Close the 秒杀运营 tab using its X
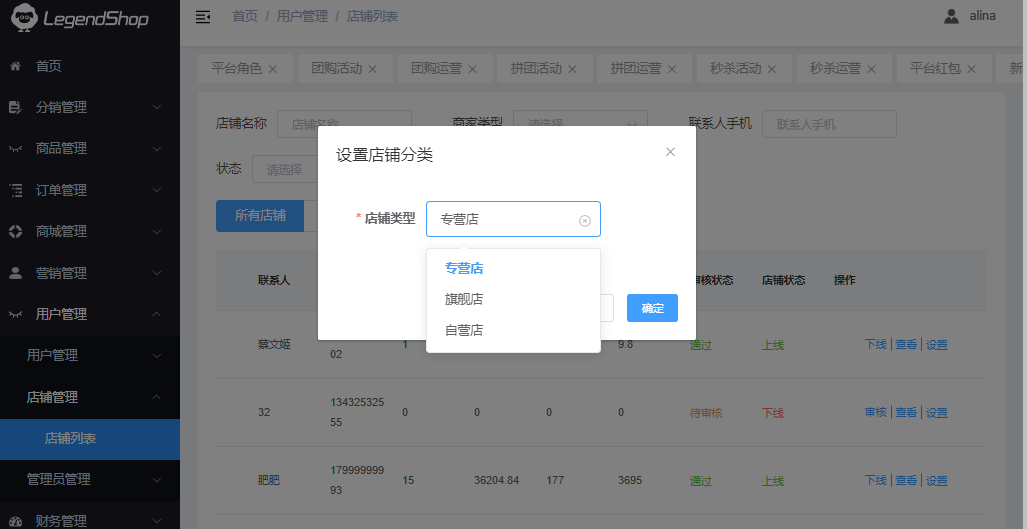Image resolution: width=1027 pixels, height=529 pixels. [x=872, y=69]
